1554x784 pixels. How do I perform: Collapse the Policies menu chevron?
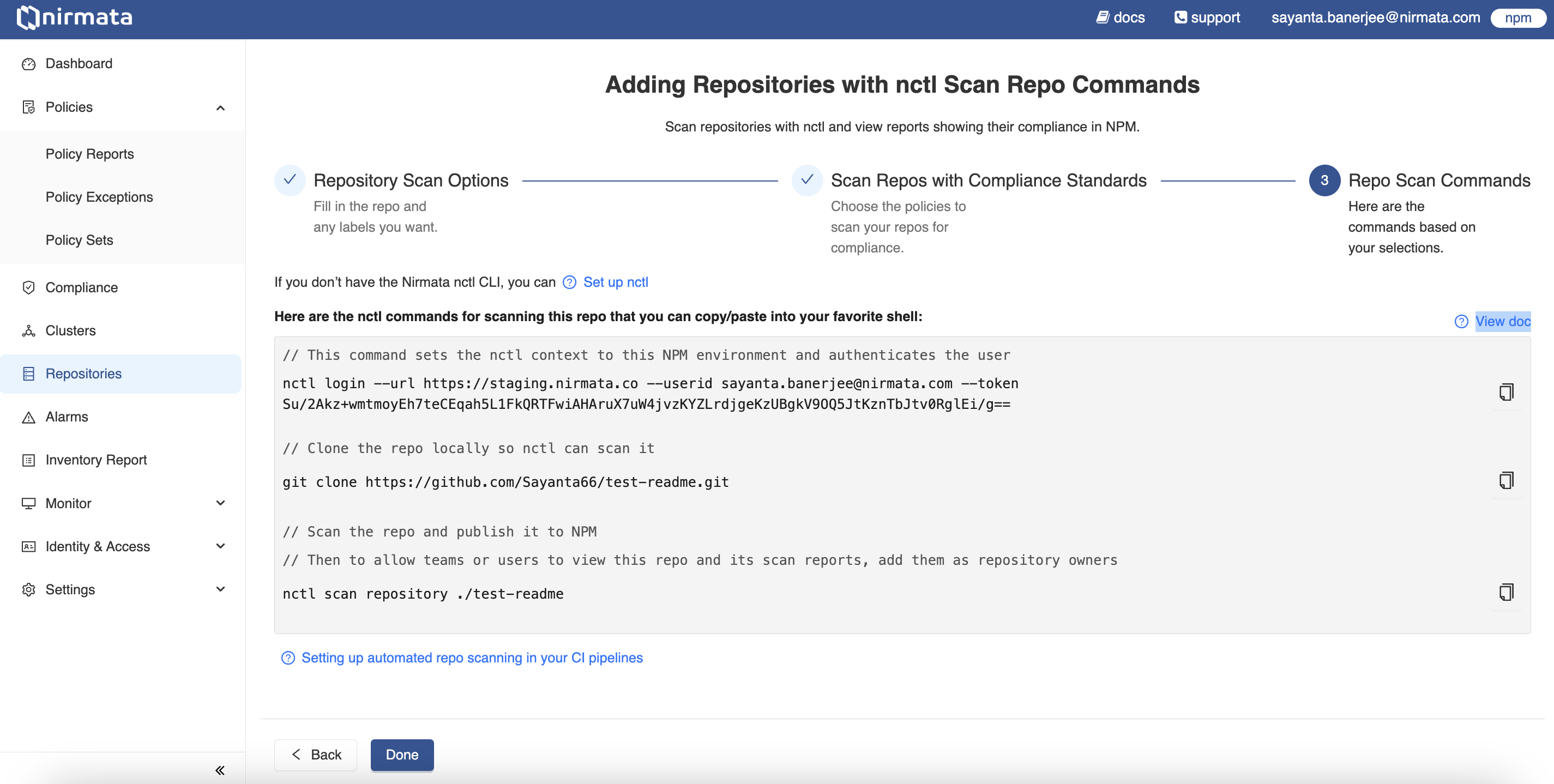pyautogui.click(x=220, y=108)
